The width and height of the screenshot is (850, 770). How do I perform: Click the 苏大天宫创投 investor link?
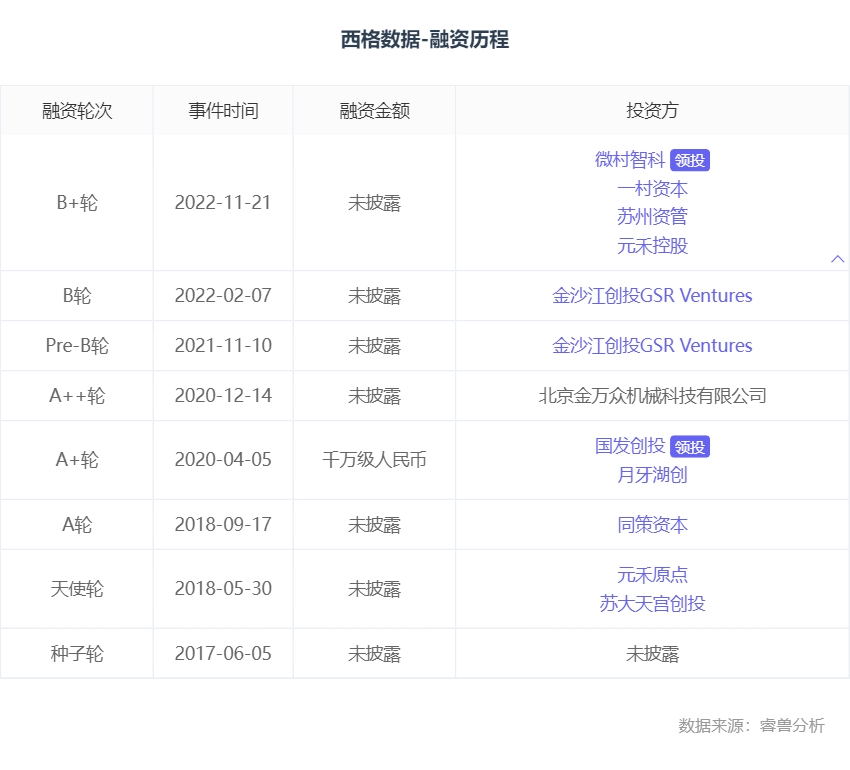click(x=652, y=604)
